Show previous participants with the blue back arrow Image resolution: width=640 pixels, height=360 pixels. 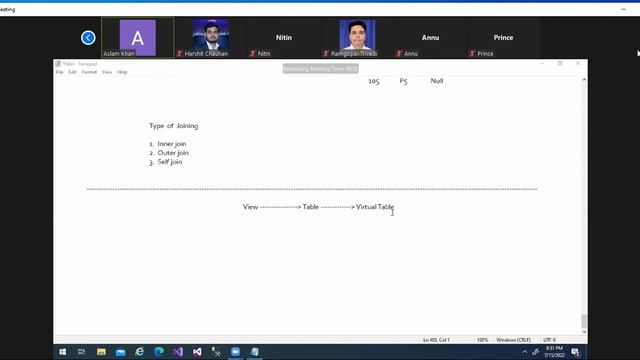click(x=88, y=38)
